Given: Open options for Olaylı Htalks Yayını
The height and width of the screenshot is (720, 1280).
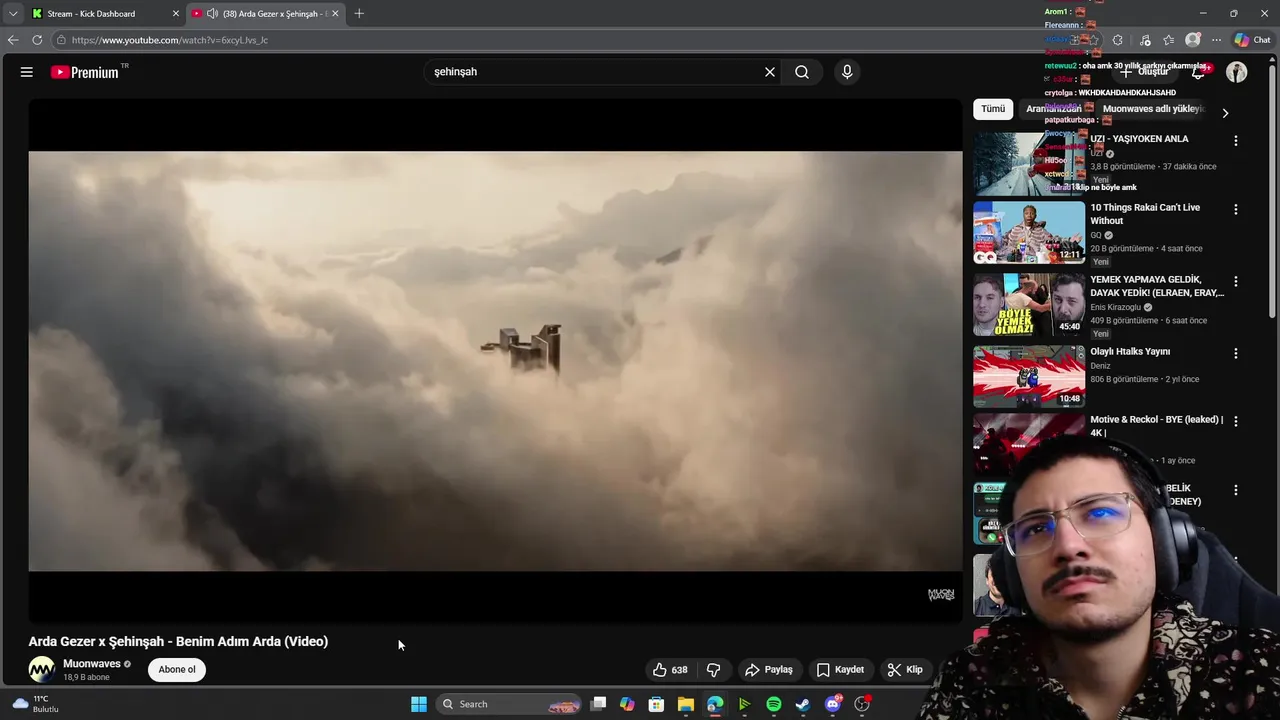Looking at the screenshot, I should pyautogui.click(x=1236, y=354).
